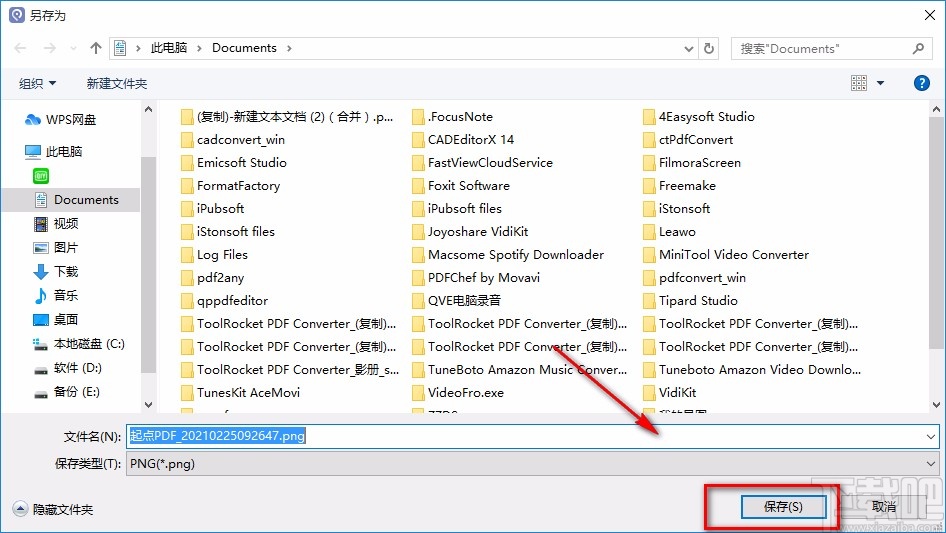Select the iPubsoft files folder
Viewport: 946px width, 533px height.
click(x=457, y=208)
